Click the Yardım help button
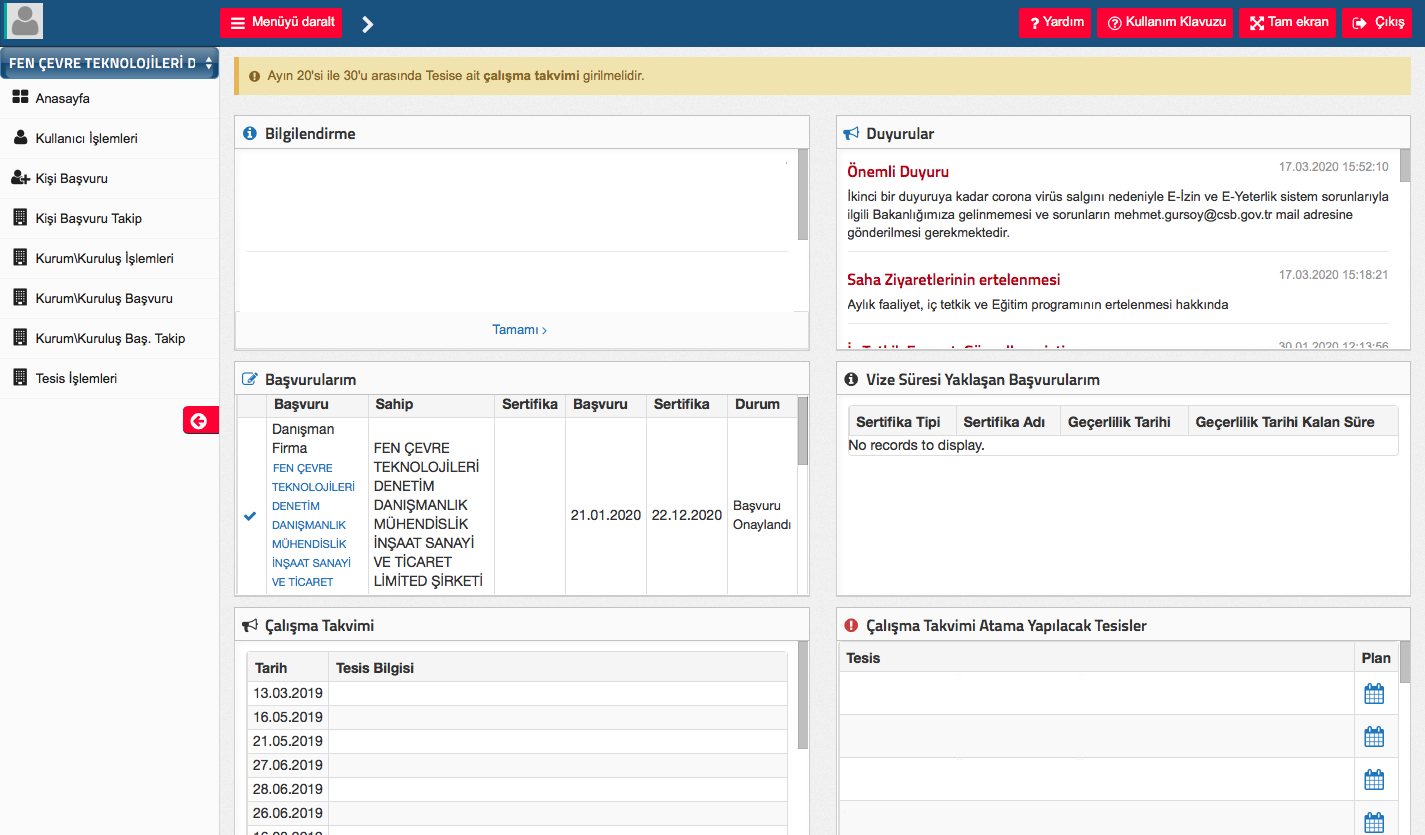 (x=1055, y=23)
